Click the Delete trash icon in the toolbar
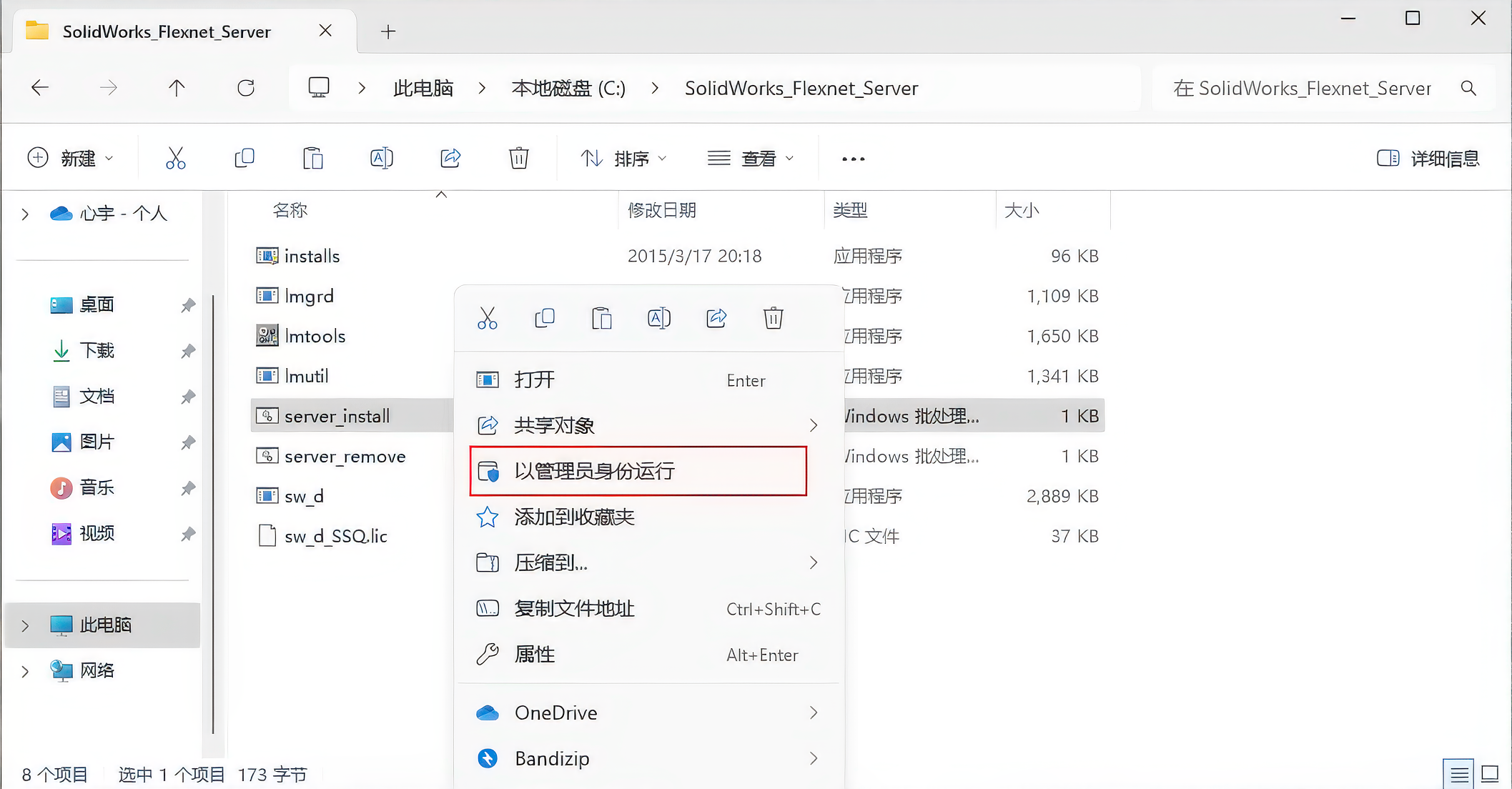 click(519, 158)
